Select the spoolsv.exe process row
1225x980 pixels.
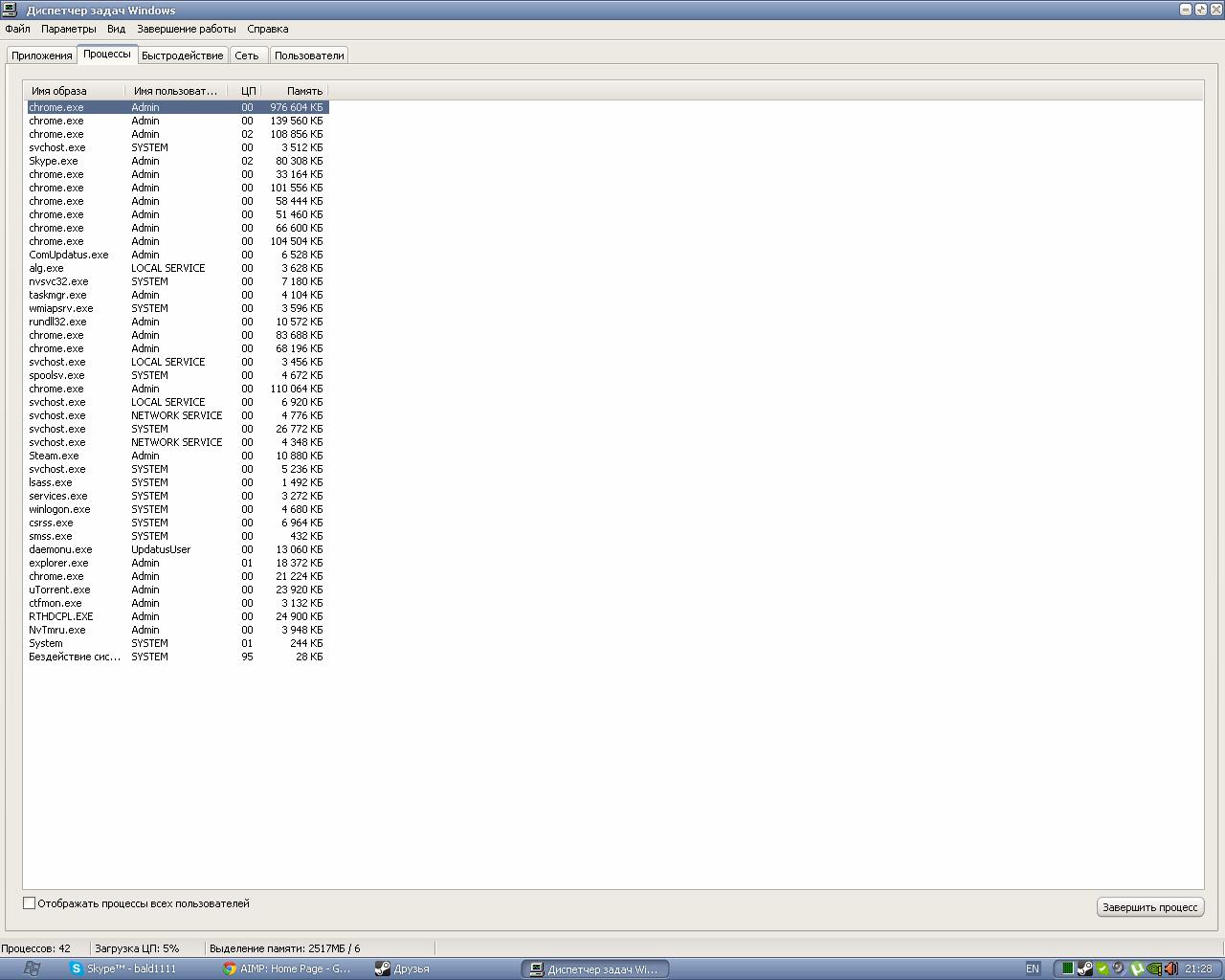pyautogui.click(x=177, y=375)
